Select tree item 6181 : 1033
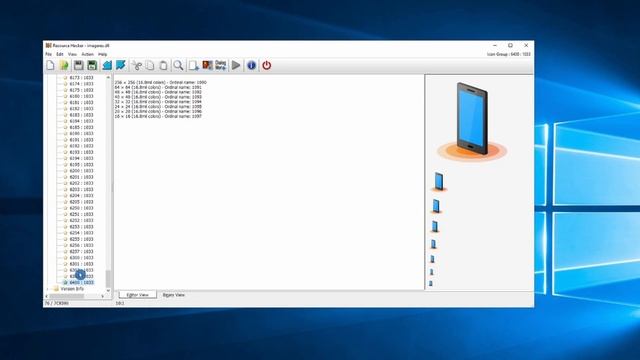The width and height of the screenshot is (640, 360). 81,102
